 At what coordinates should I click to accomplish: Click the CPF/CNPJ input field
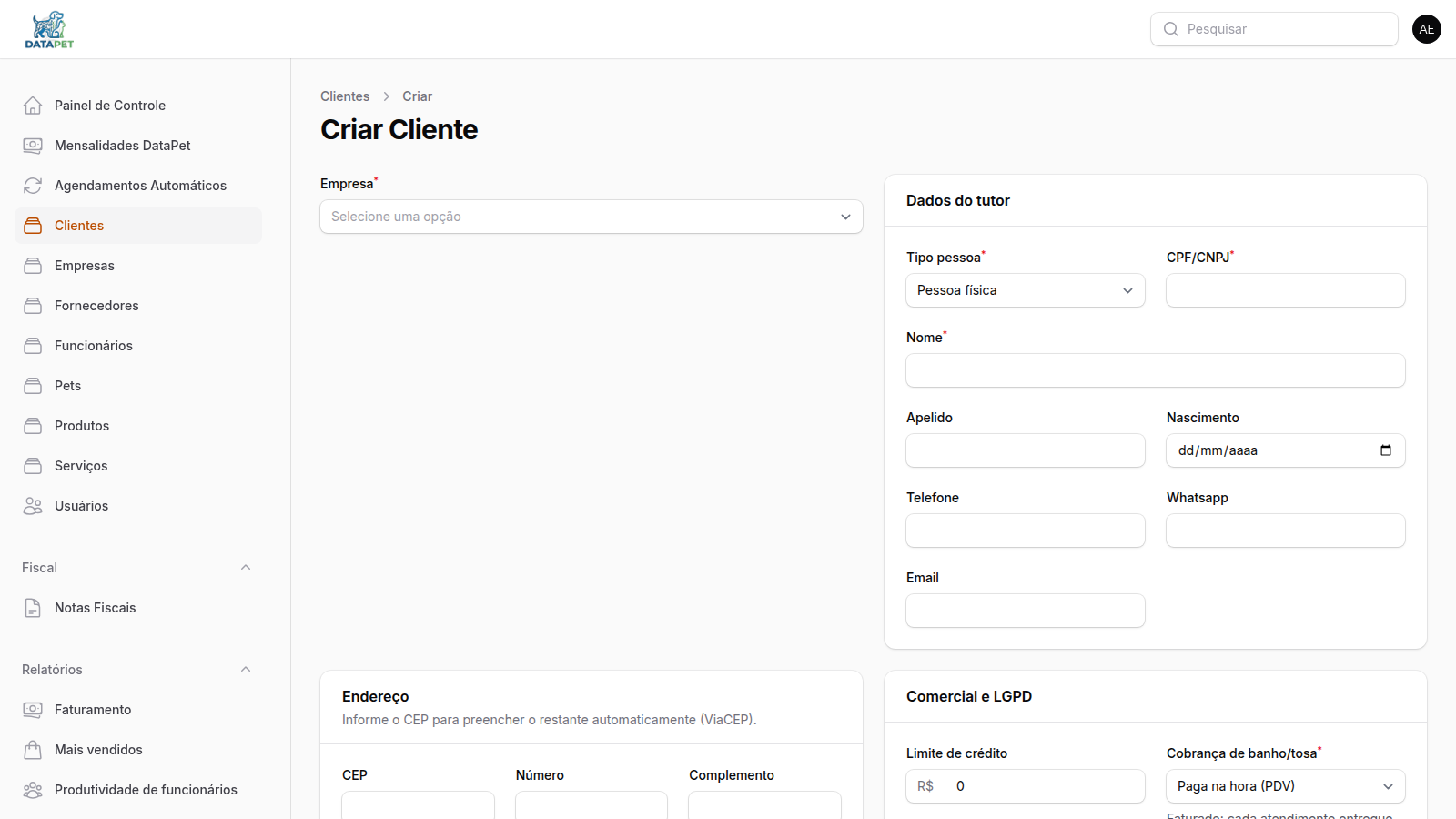1286,290
